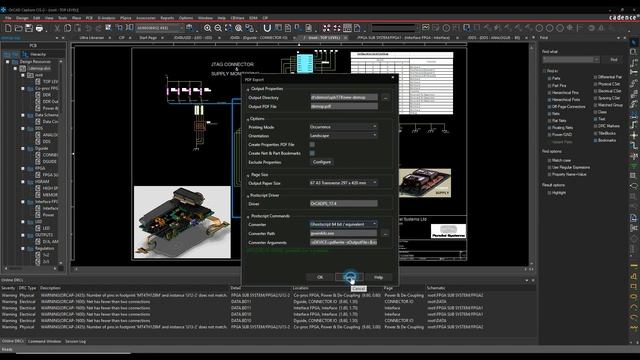The height and width of the screenshot is (360, 640).
Task: Click the yellow minus icon in right palette
Action: [x=634, y=266]
